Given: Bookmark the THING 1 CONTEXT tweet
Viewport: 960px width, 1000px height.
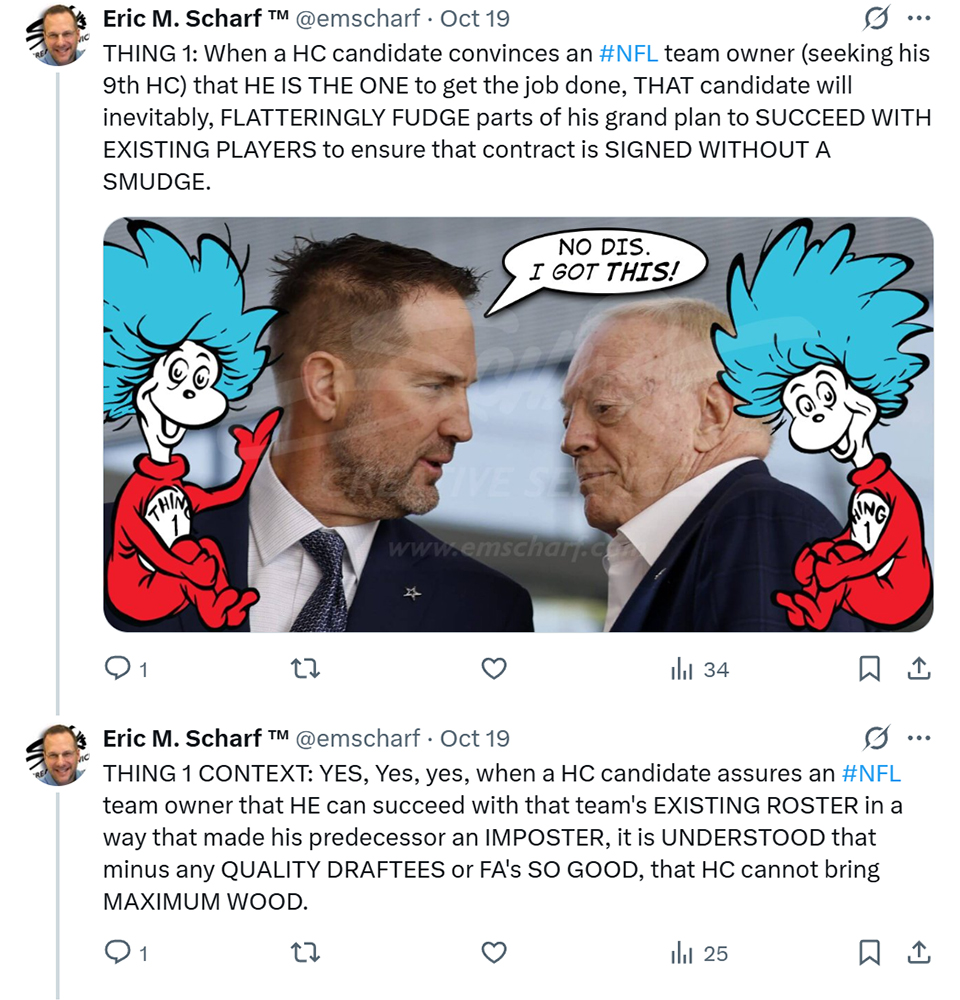Looking at the screenshot, I should point(870,953).
